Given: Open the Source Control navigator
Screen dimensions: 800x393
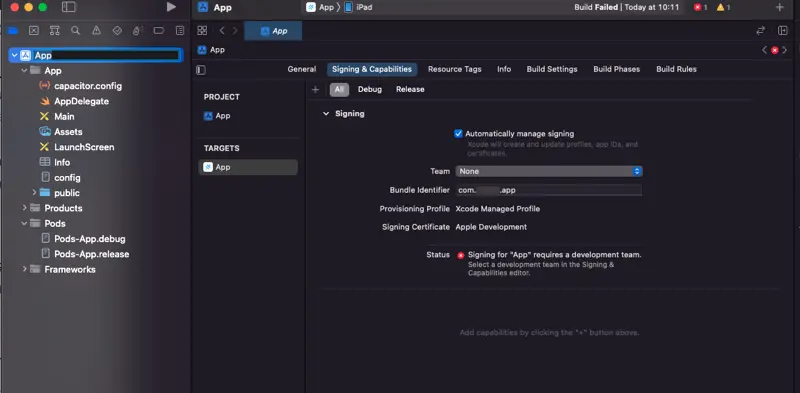Looking at the screenshot, I should pos(34,31).
